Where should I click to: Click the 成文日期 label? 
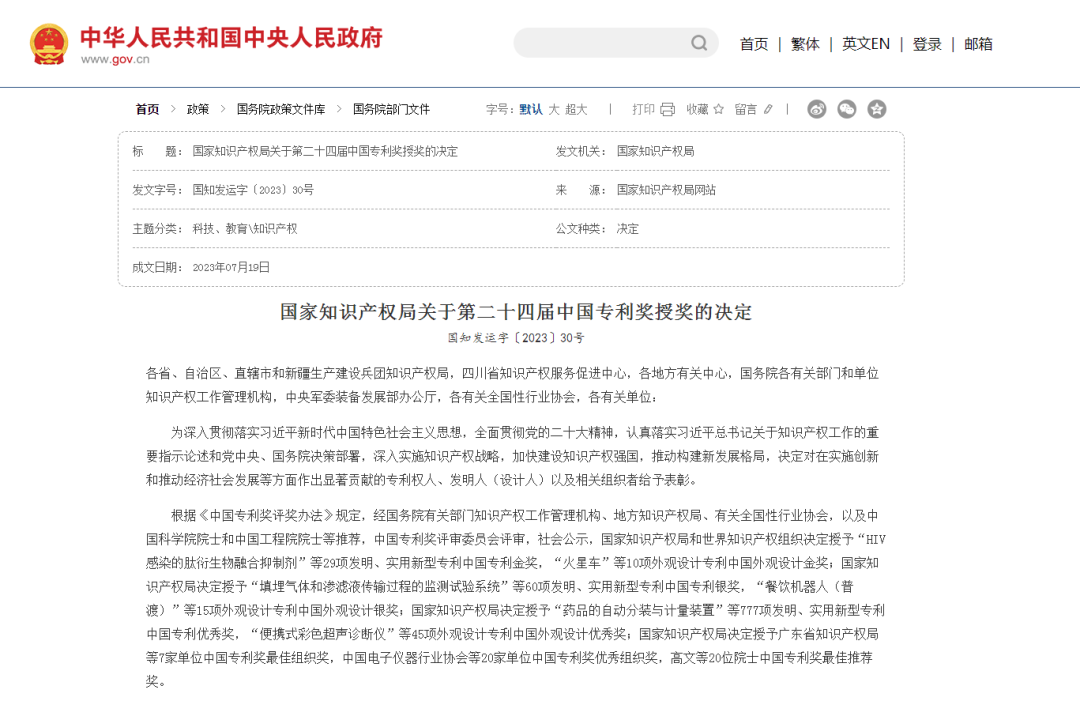[x=157, y=267]
